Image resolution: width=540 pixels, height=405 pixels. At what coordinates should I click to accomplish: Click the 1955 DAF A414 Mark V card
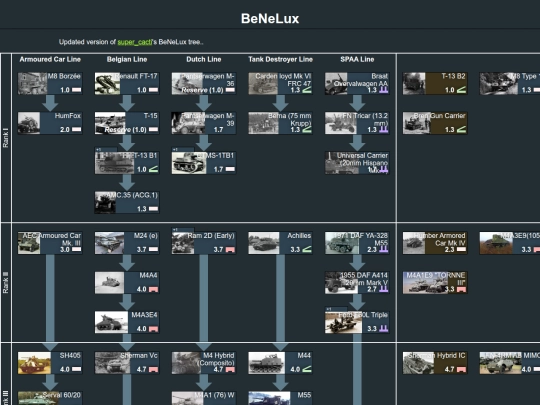click(x=357, y=282)
